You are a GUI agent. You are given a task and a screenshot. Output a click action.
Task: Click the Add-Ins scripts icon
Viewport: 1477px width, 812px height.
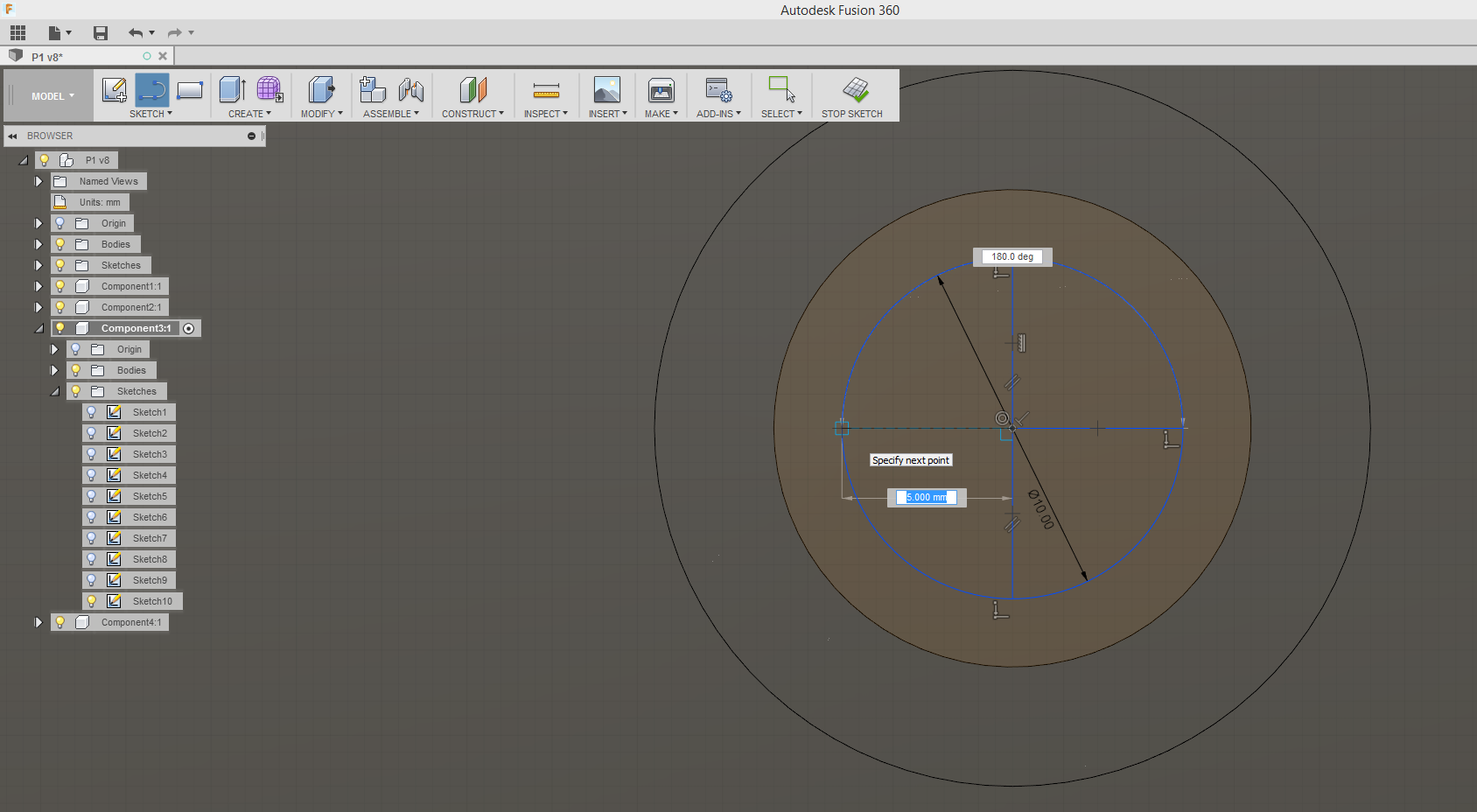click(x=718, y=89)
